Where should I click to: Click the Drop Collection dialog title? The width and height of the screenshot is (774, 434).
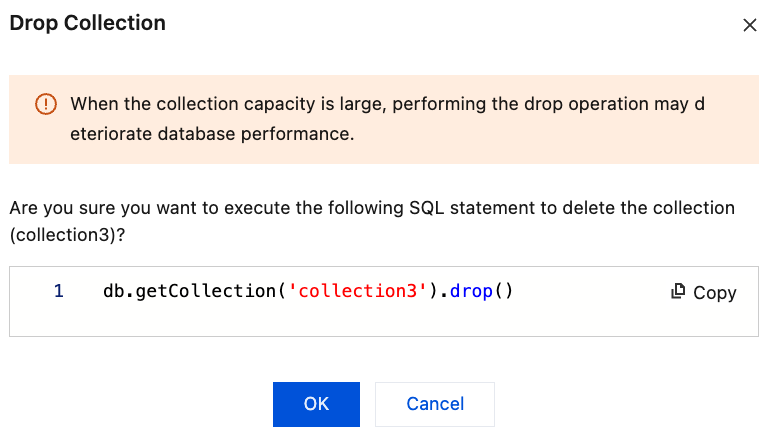pyautogui.click(x=87, y=23)
